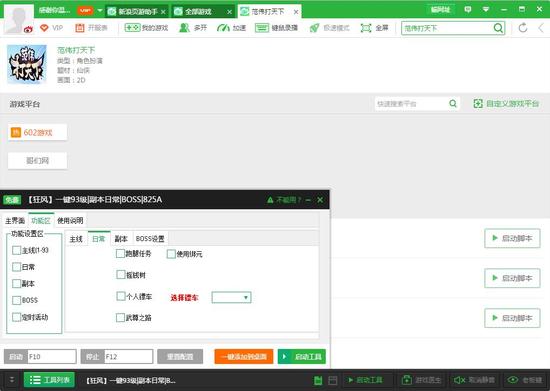Screen dimensions: 550x391
Task: Switch to the 主界面 tab
Action: 15,220
